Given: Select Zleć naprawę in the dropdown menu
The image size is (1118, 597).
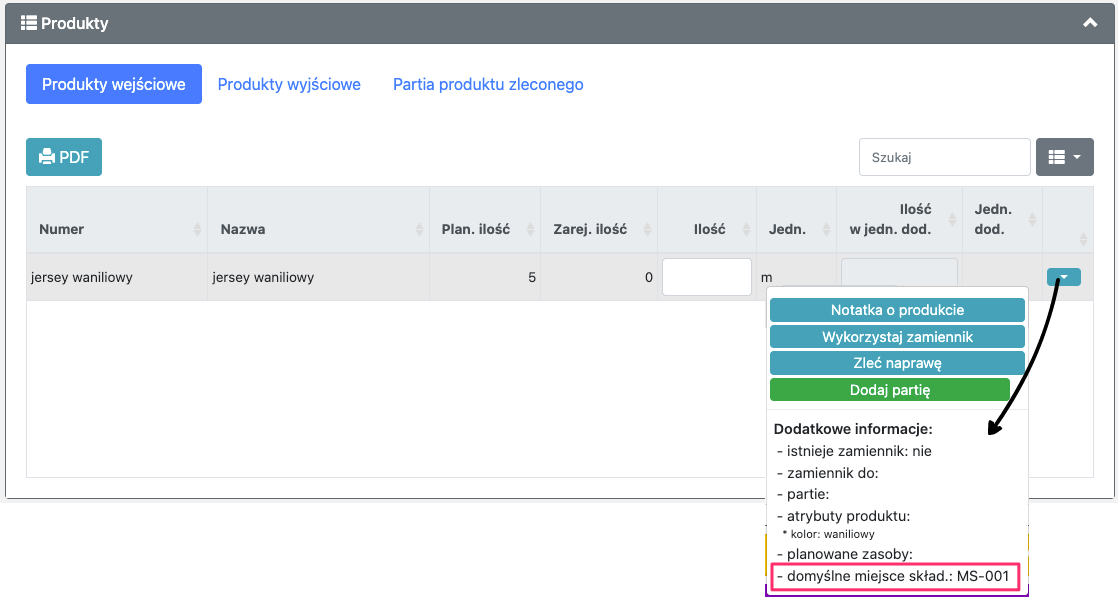Looking at the screenshot, I should click(x=897, y=363).
